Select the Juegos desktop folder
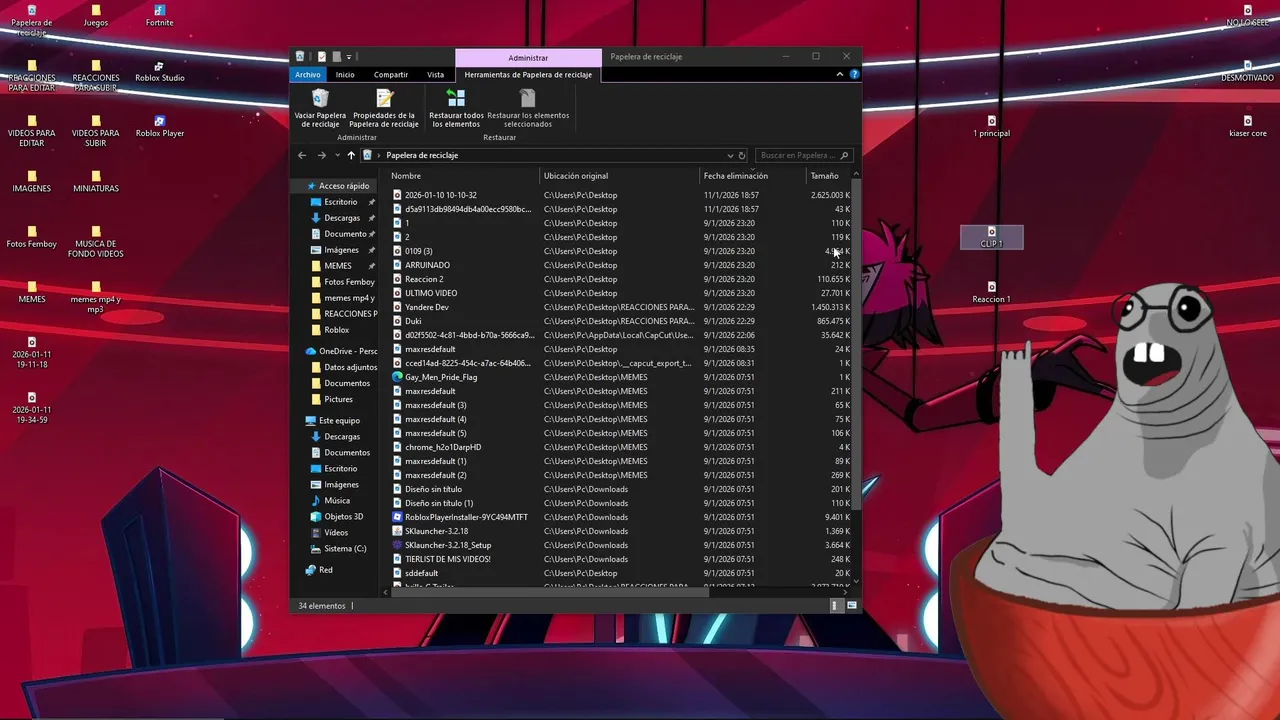The width and height of the screenshot is (1280, 720). (x=96, y=16)
